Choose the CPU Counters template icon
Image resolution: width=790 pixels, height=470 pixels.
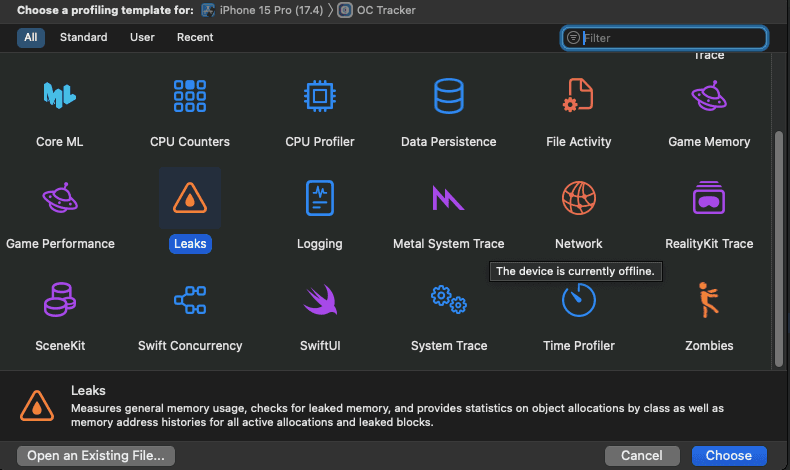(x=190, y=96)
